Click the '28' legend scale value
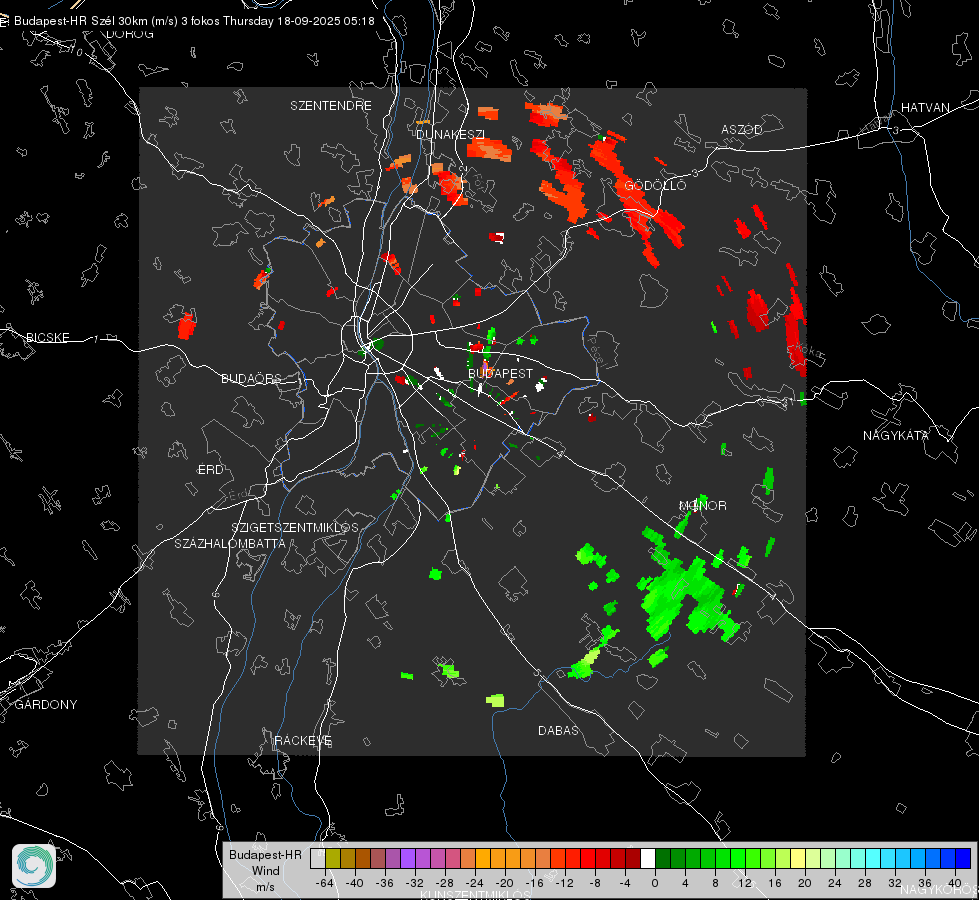The width and height of the screenshot is (979, 900). (x=865, y=883)
